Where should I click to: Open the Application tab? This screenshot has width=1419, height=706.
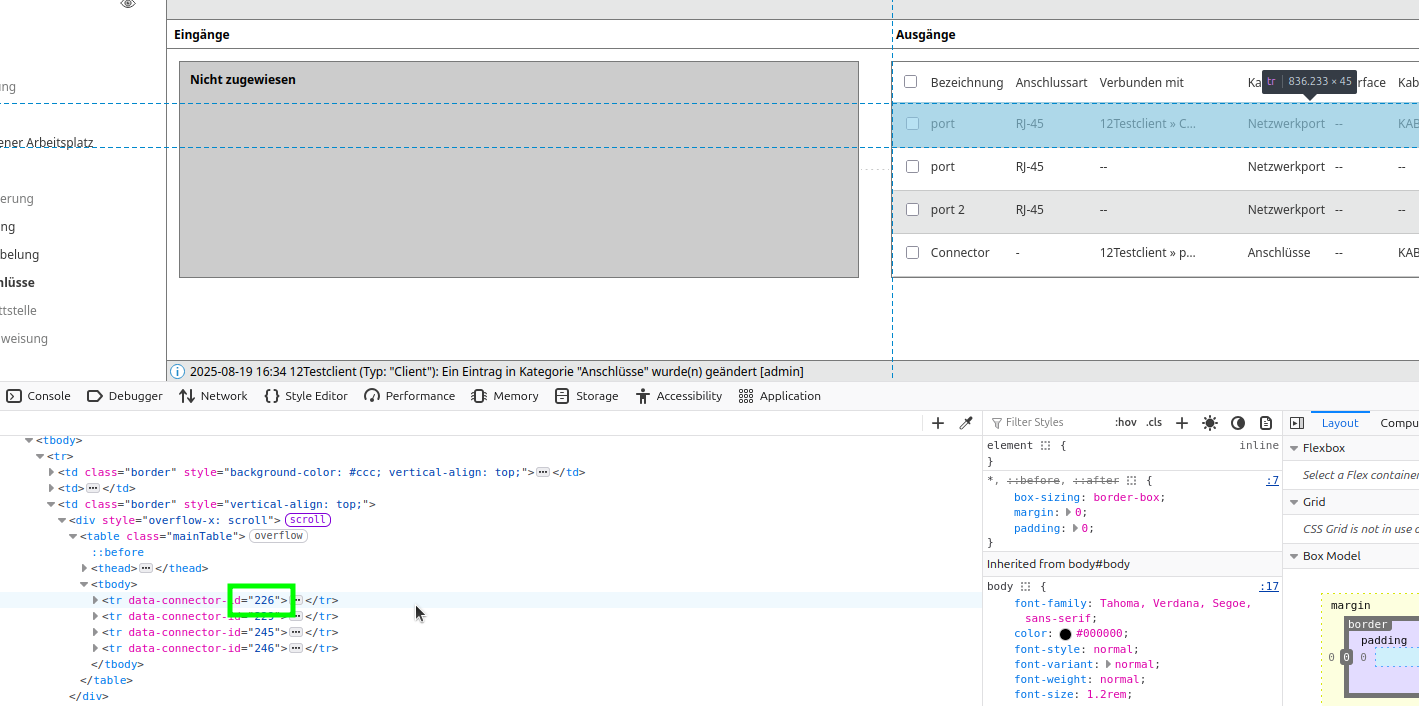pyautogui.click(x=780, y=396)
